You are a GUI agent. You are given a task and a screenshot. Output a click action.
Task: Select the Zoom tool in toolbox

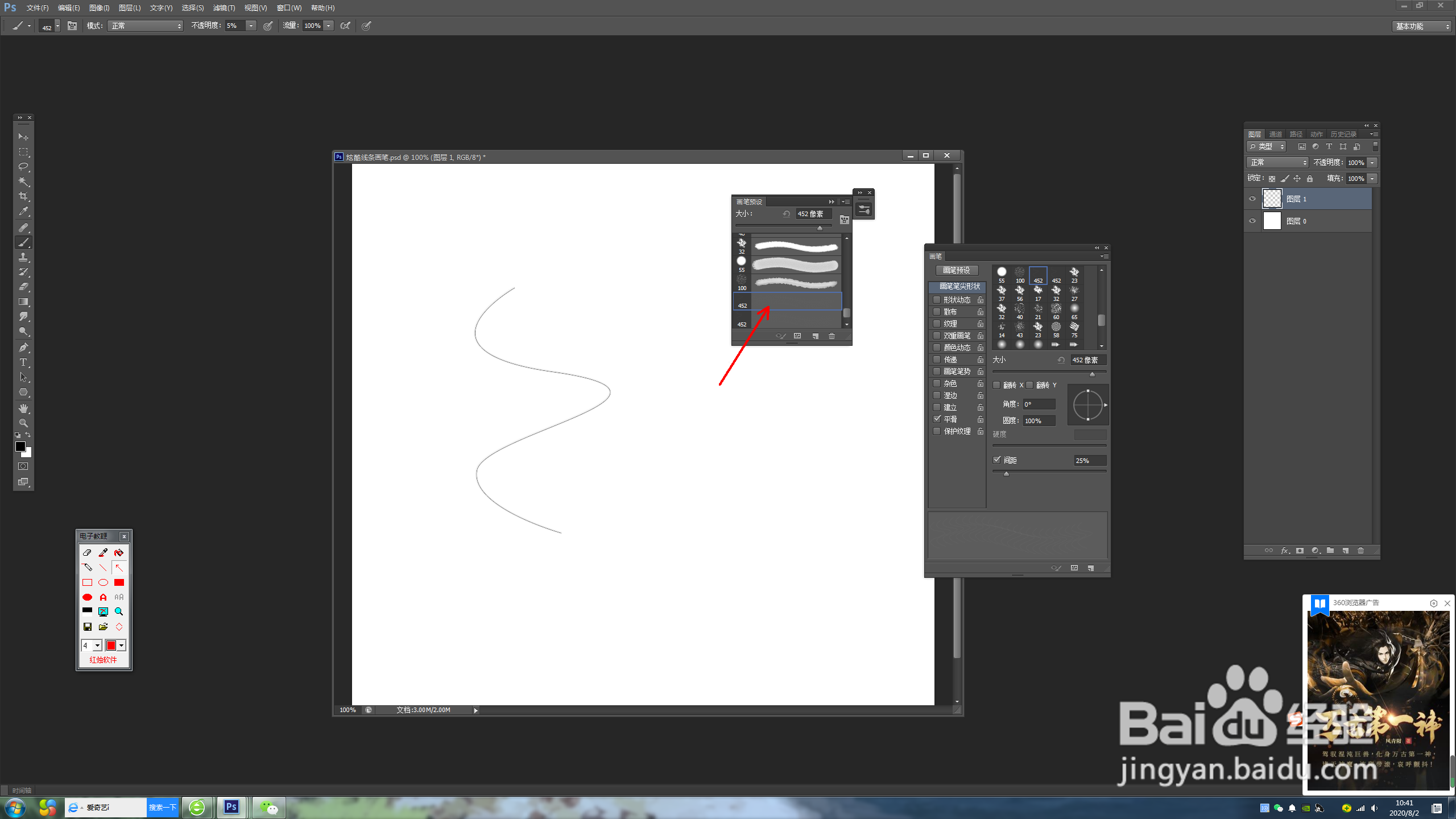[x=23, y=423]
